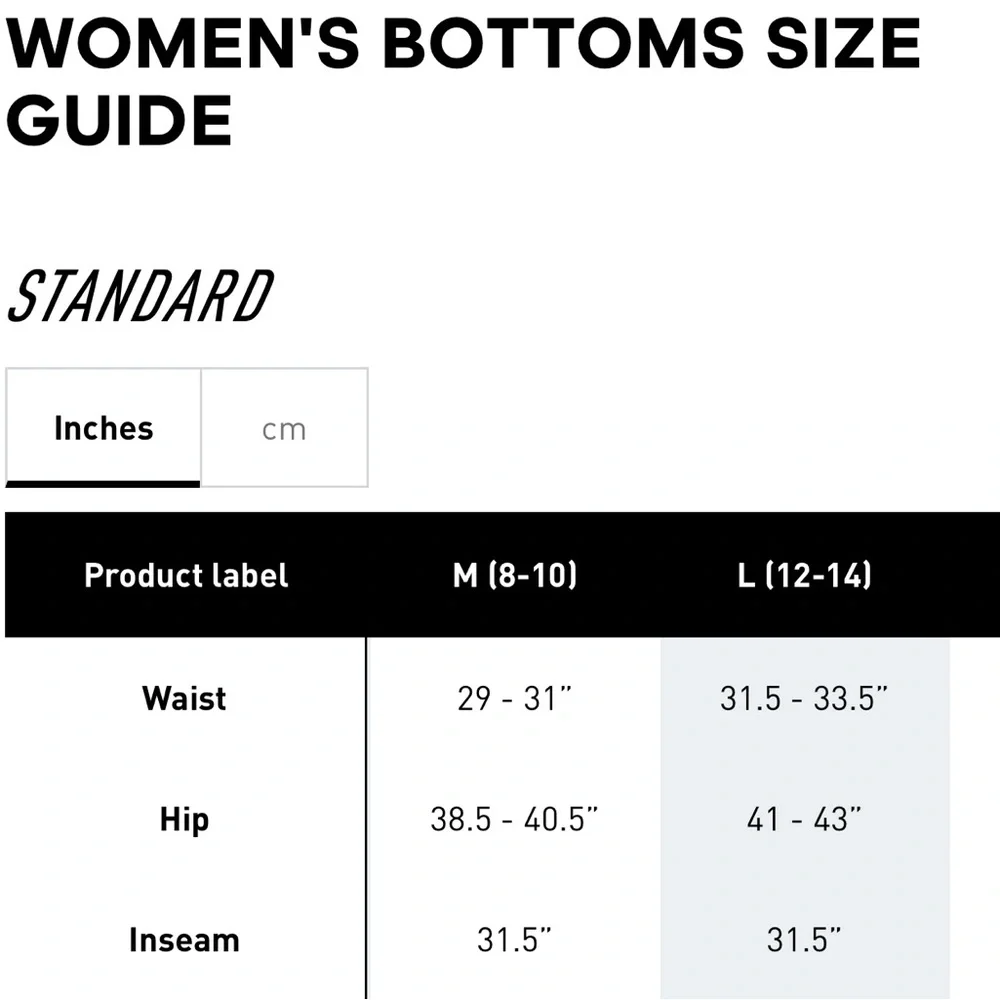Click the STANDARD section heading

click(x=141, y=295)
